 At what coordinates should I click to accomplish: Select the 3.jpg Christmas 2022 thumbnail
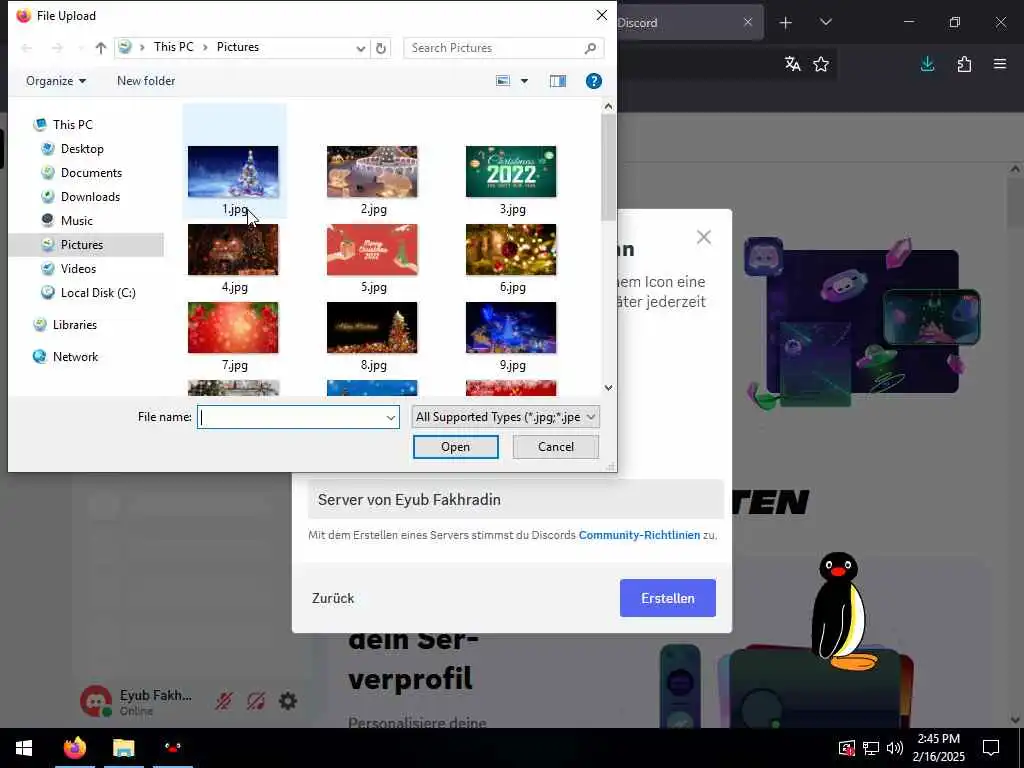pyautogui.click(x=511, y=172)
